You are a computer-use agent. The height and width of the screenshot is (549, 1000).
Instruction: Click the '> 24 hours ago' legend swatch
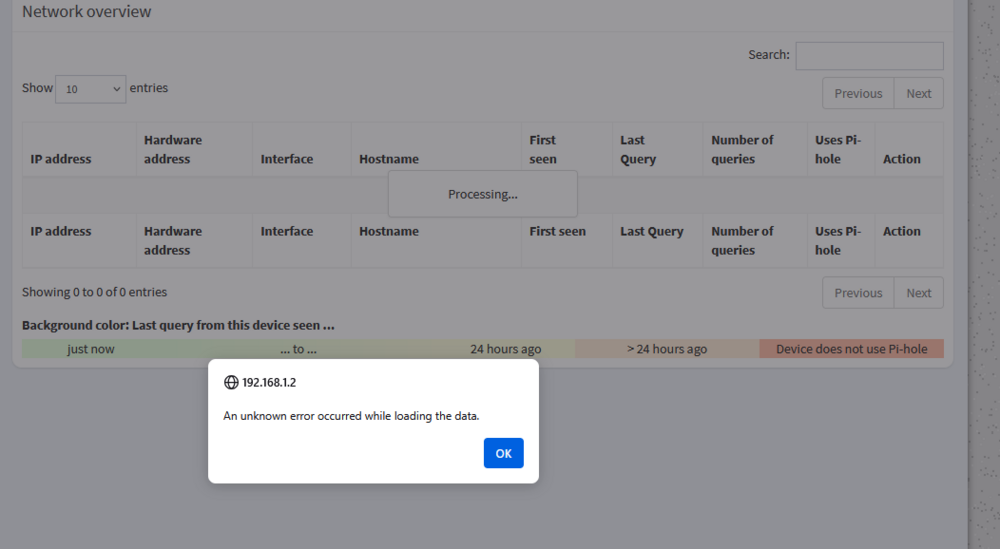pyautogui.click(x=667, y=349)
